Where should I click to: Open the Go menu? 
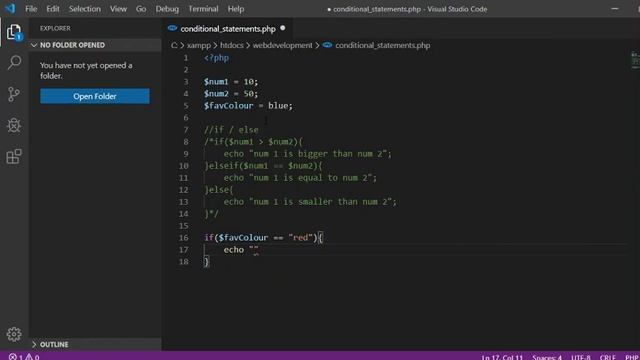(141, 9)
